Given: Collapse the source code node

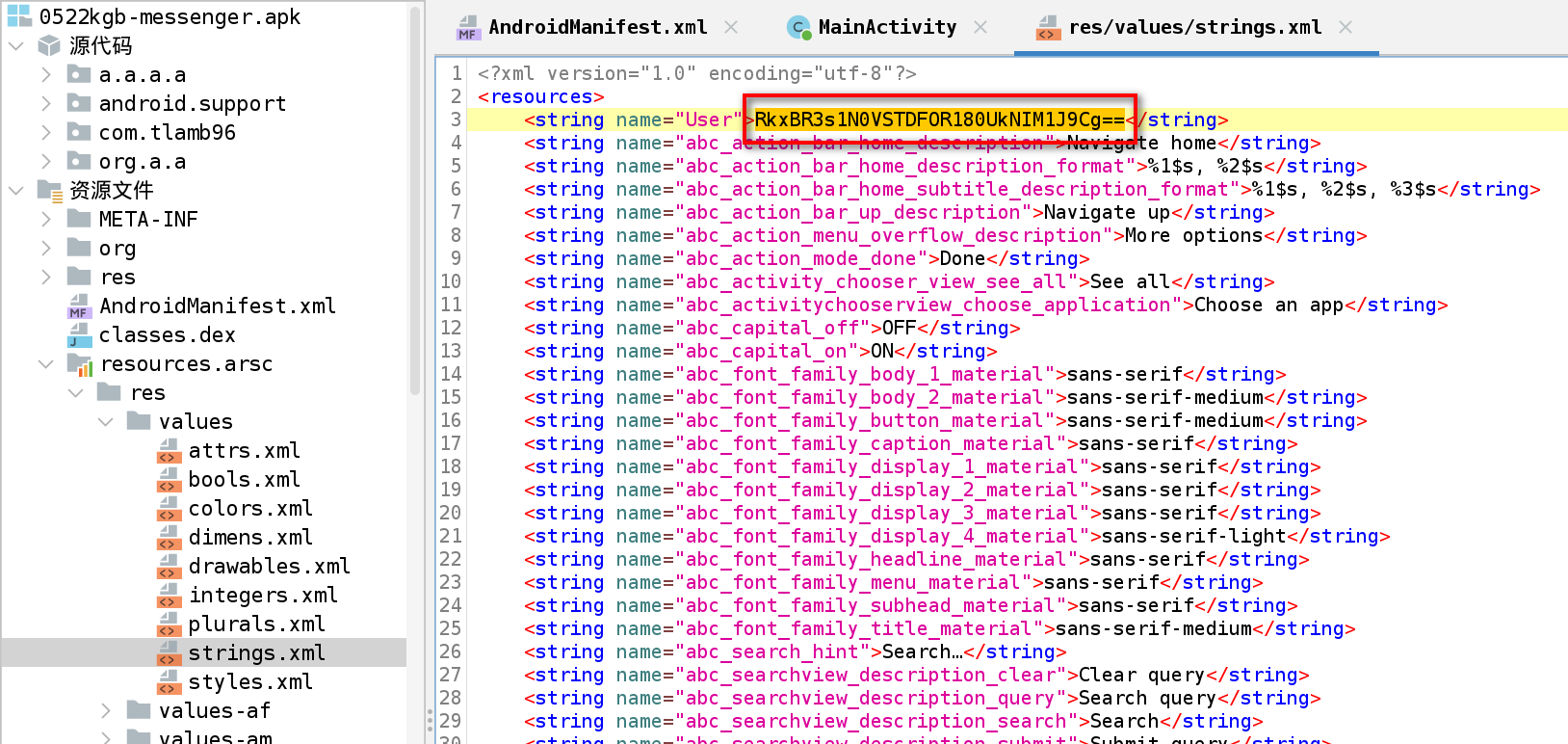Looking at the screenshot, I should pos(16,45).
